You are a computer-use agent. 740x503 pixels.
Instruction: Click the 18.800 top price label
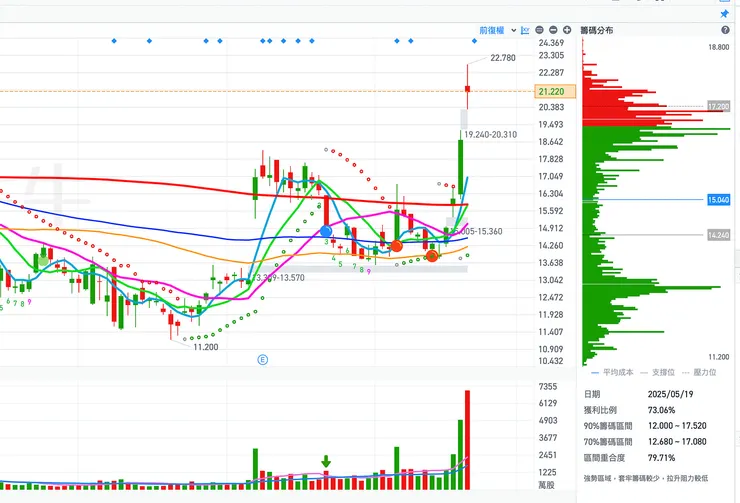pyautogui.click(x=718, y=47)
